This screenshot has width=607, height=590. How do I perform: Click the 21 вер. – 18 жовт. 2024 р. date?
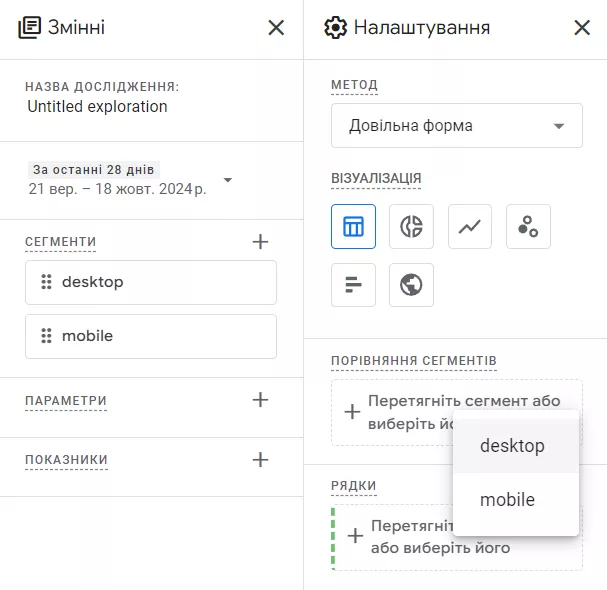pyautogui.click(x=117, y=189)
